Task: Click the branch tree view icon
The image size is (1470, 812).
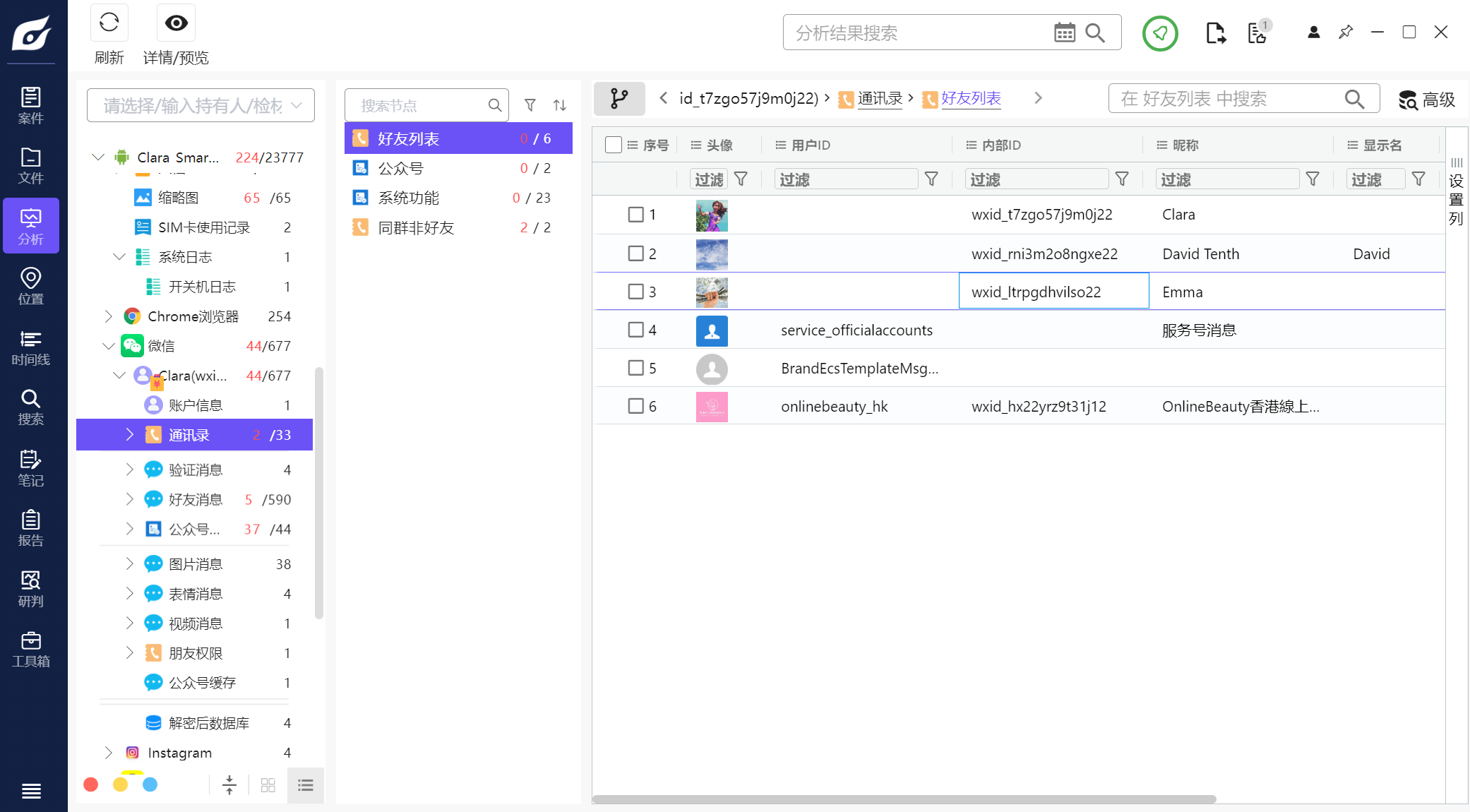Action: point(619,98)
